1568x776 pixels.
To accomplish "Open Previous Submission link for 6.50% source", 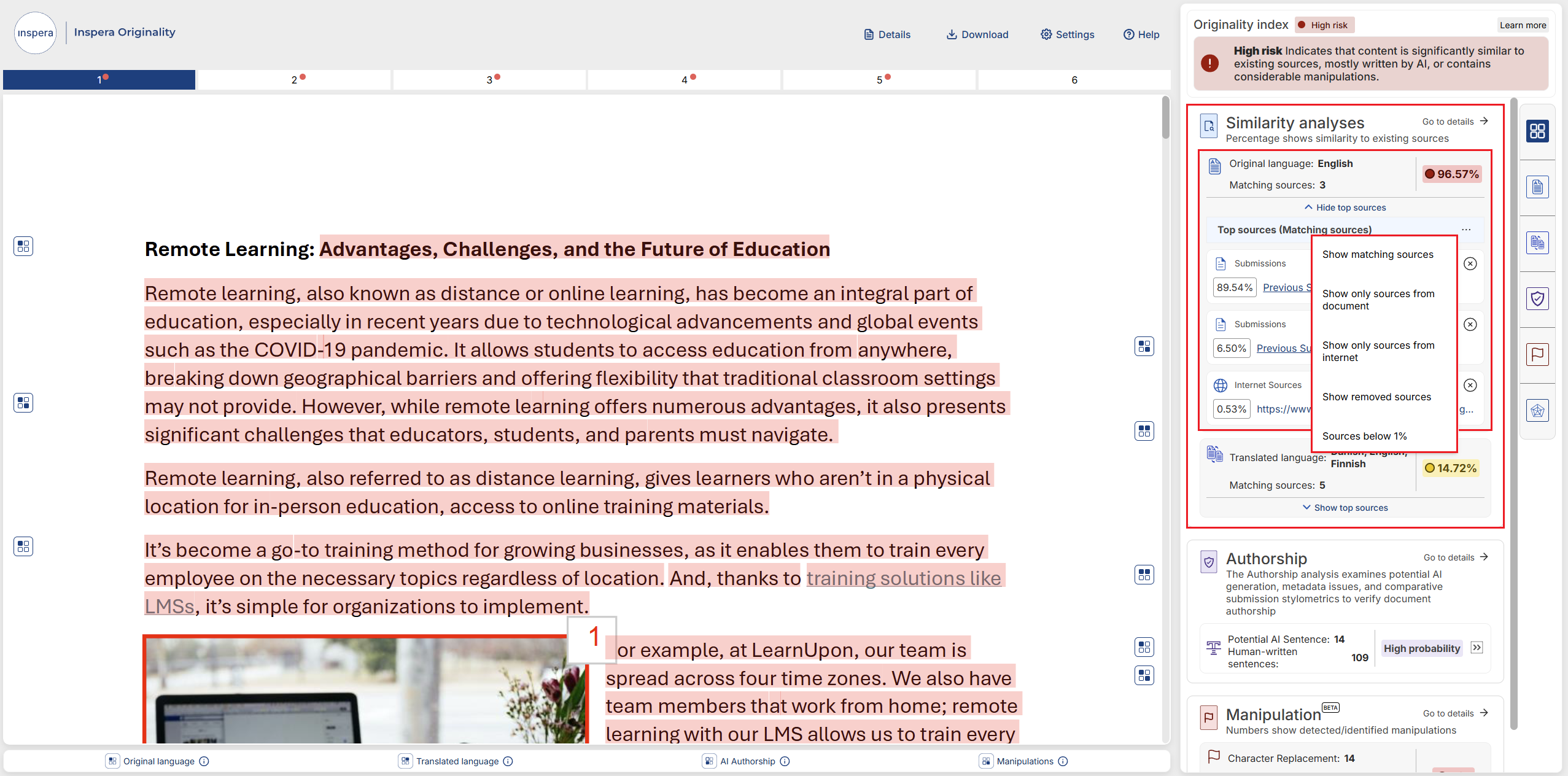I will coord(1284,348).
